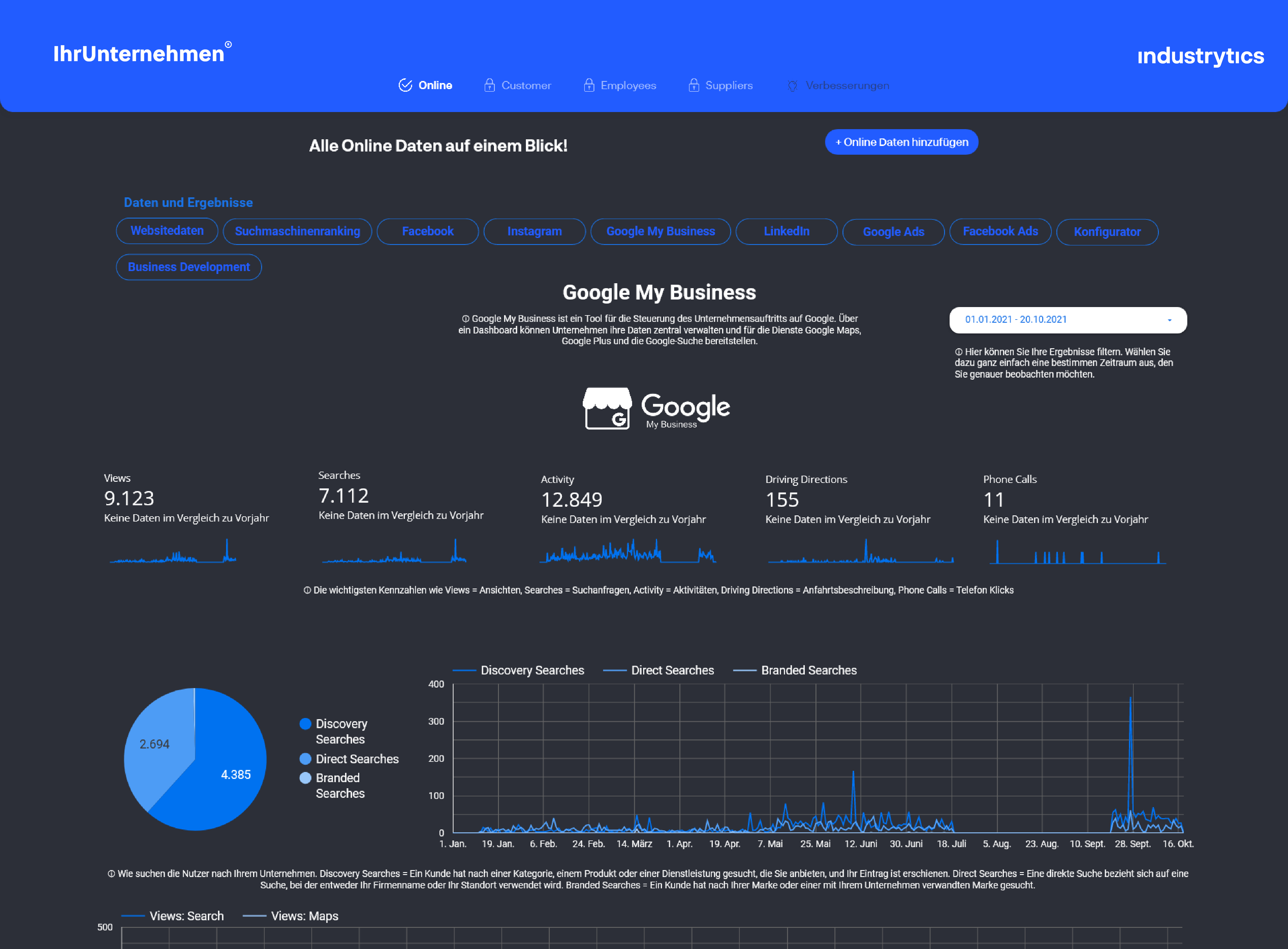Click the Online checkmark icon
The image size is (1288, 949).
(x=405, y=85)
